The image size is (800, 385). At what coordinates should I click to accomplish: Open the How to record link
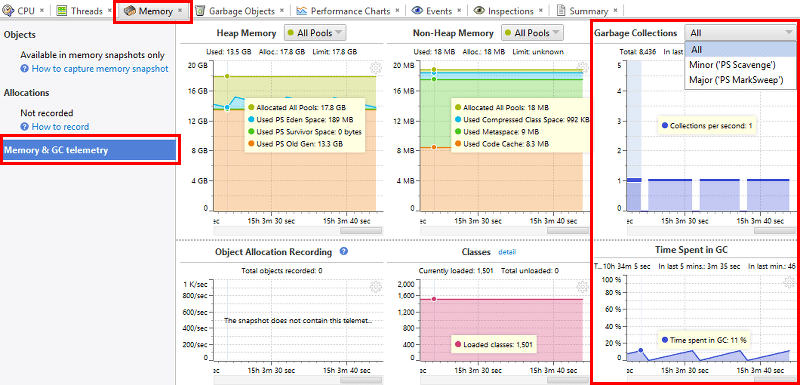pos(60,126)
